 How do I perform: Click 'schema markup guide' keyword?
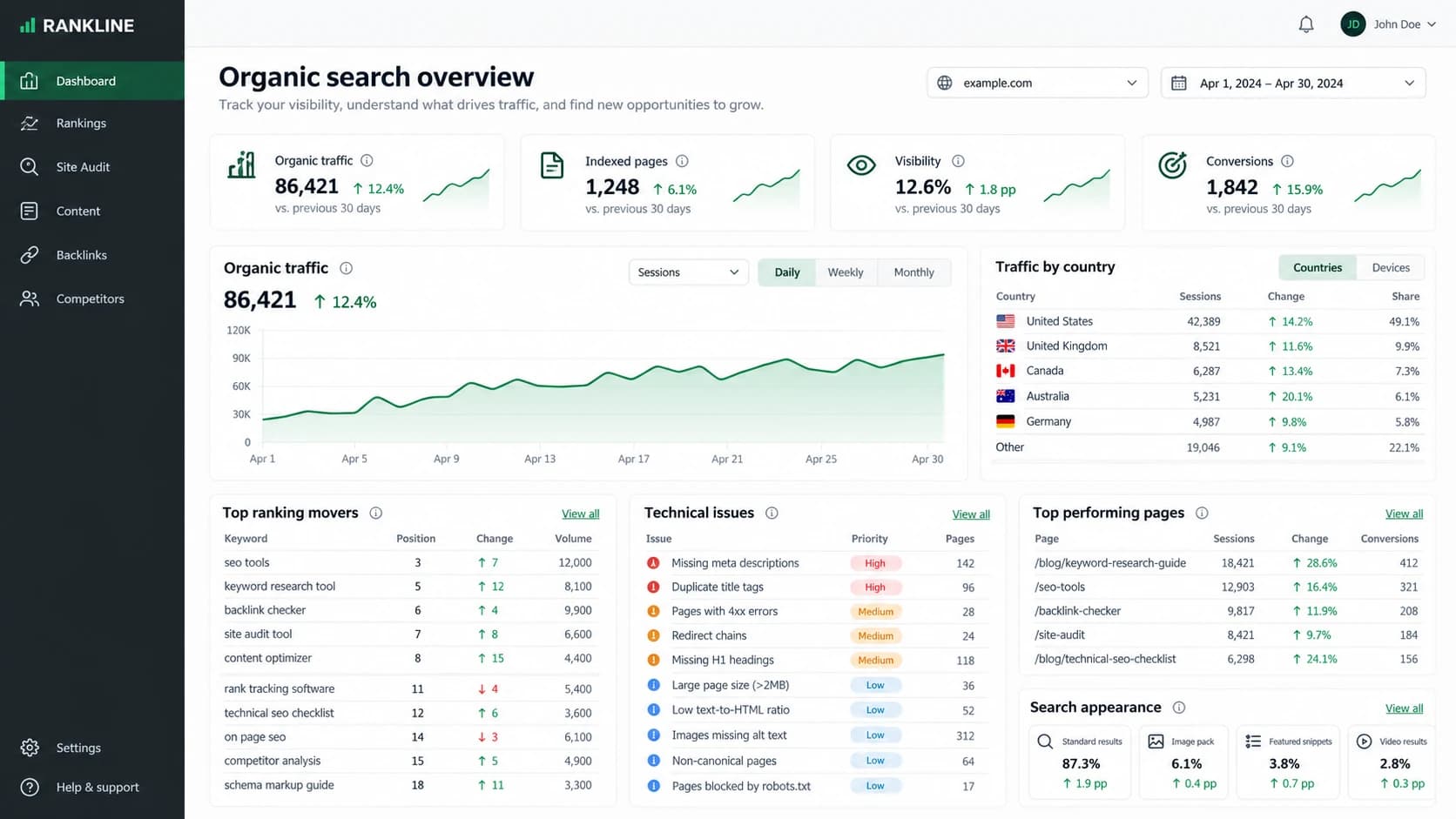[x=279, y=785]
